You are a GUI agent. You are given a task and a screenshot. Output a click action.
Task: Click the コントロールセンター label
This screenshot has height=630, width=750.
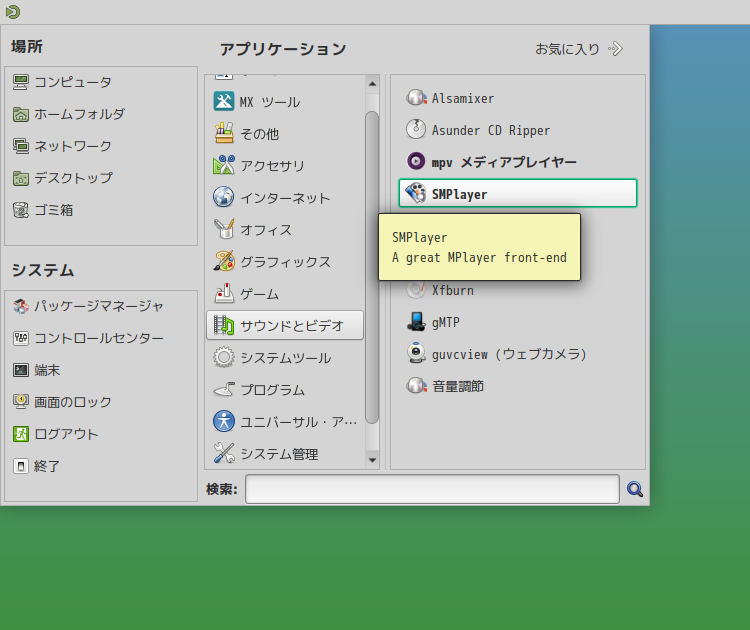(x=99, y=339)
